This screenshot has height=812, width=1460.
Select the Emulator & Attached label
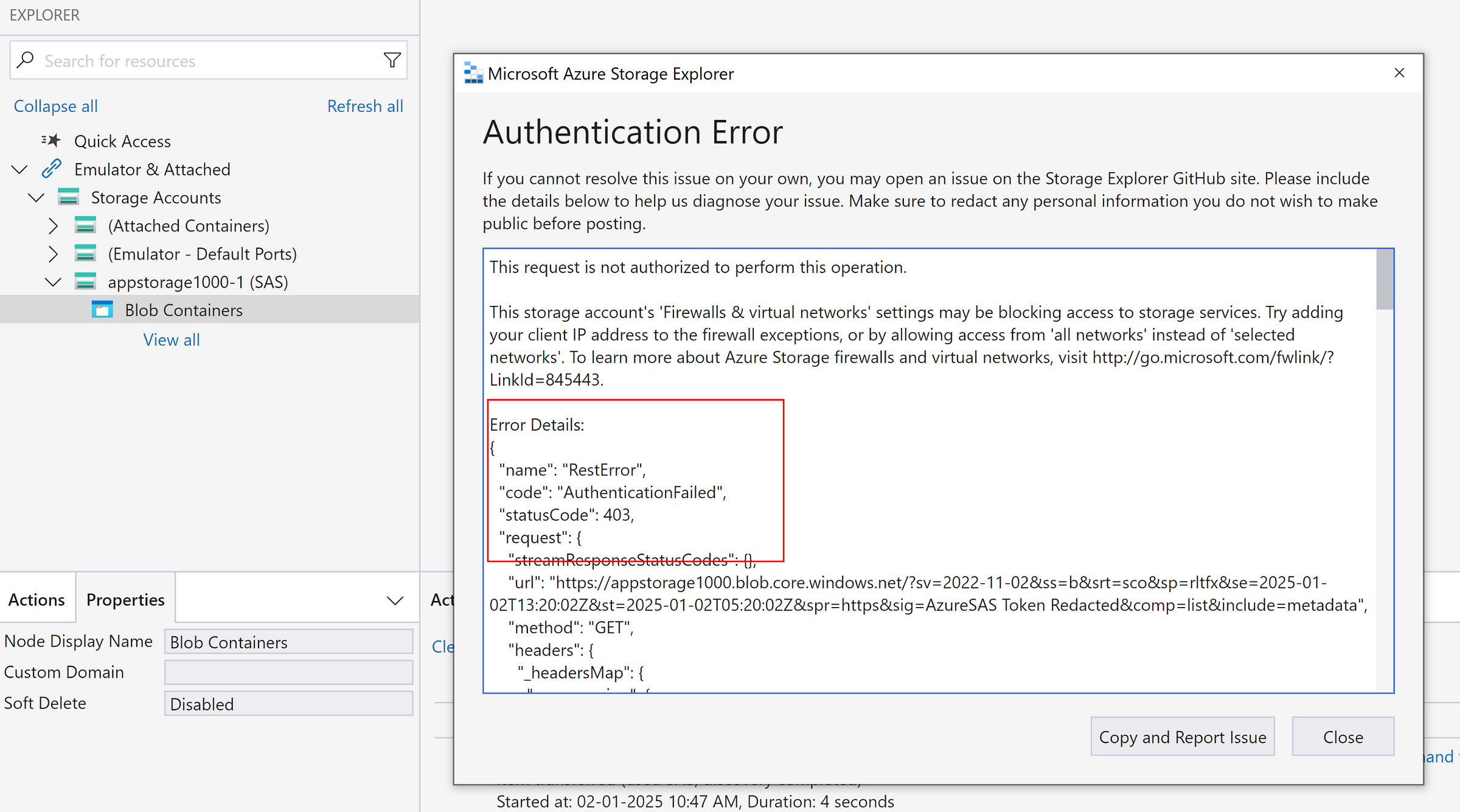[152, 168]
